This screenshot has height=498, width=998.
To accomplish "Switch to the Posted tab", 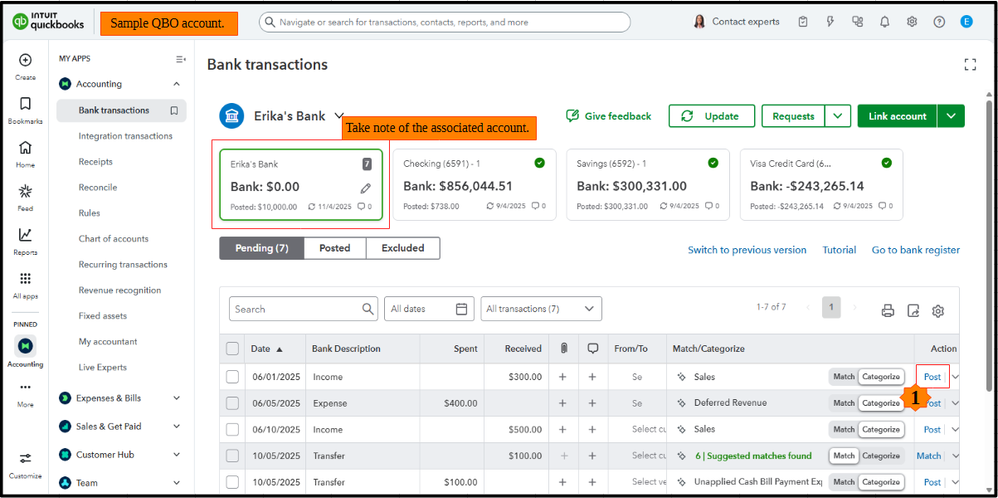I will 334,248.
